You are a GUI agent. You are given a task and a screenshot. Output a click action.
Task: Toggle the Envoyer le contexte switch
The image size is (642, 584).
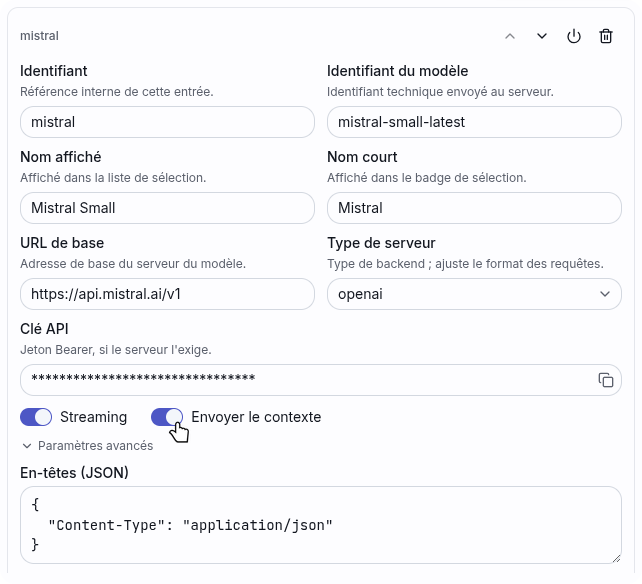pyautogui.click(x=167, y=417)
